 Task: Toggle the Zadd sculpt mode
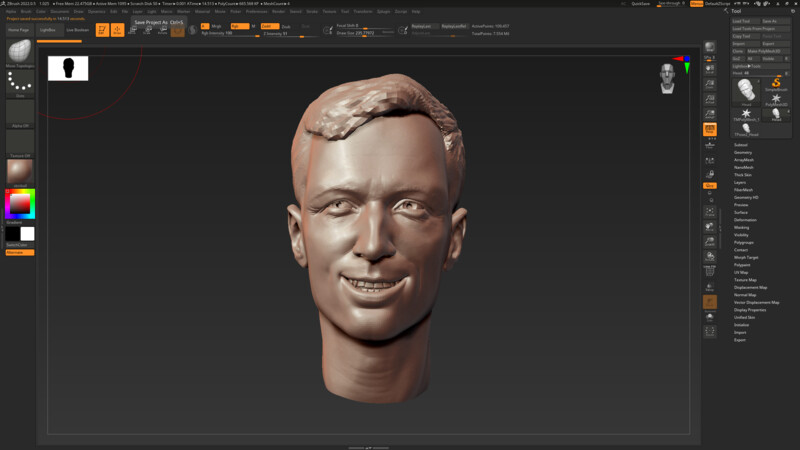[x=268, y=26]
